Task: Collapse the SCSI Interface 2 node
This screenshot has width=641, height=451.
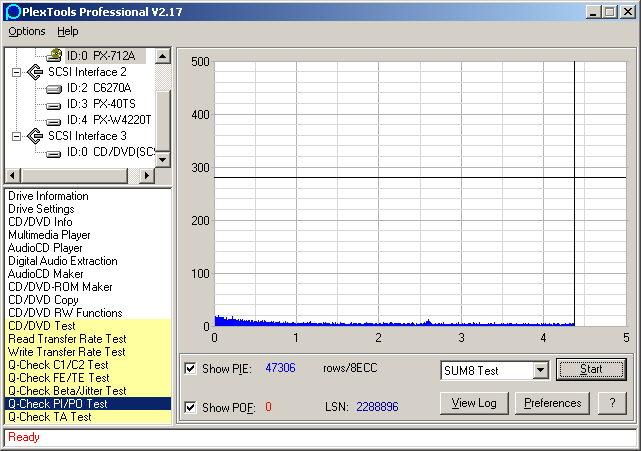Action: pyautogui.click(x=17, y=72)
